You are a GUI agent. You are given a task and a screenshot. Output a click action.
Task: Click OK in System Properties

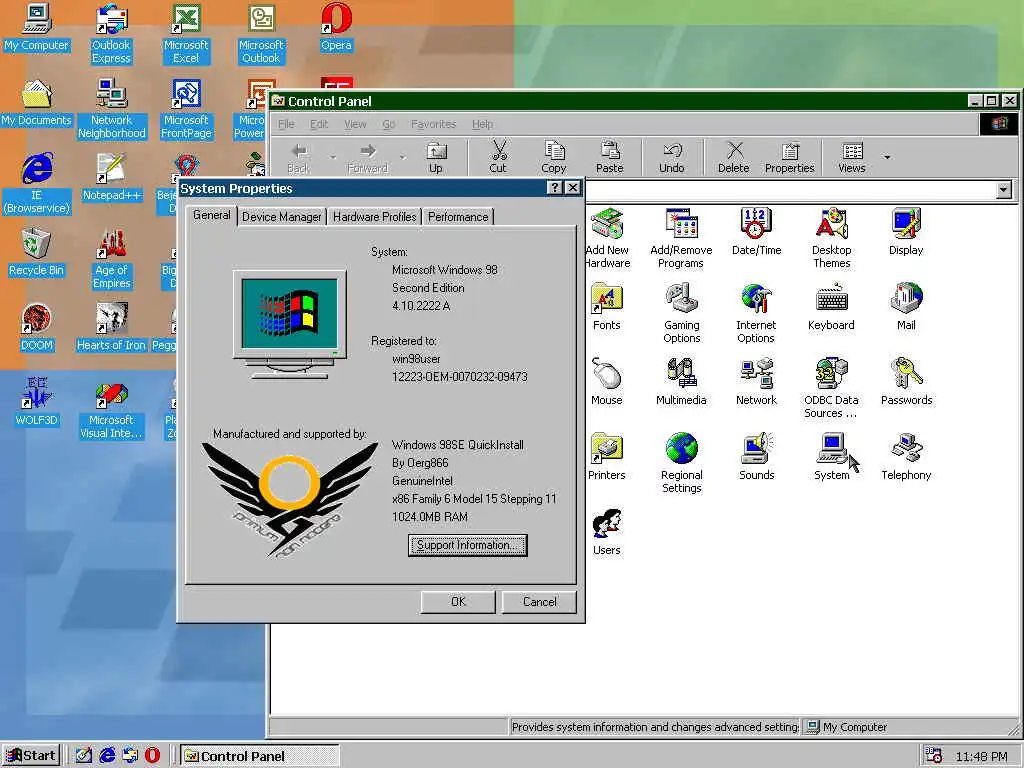tap(458, 601)
